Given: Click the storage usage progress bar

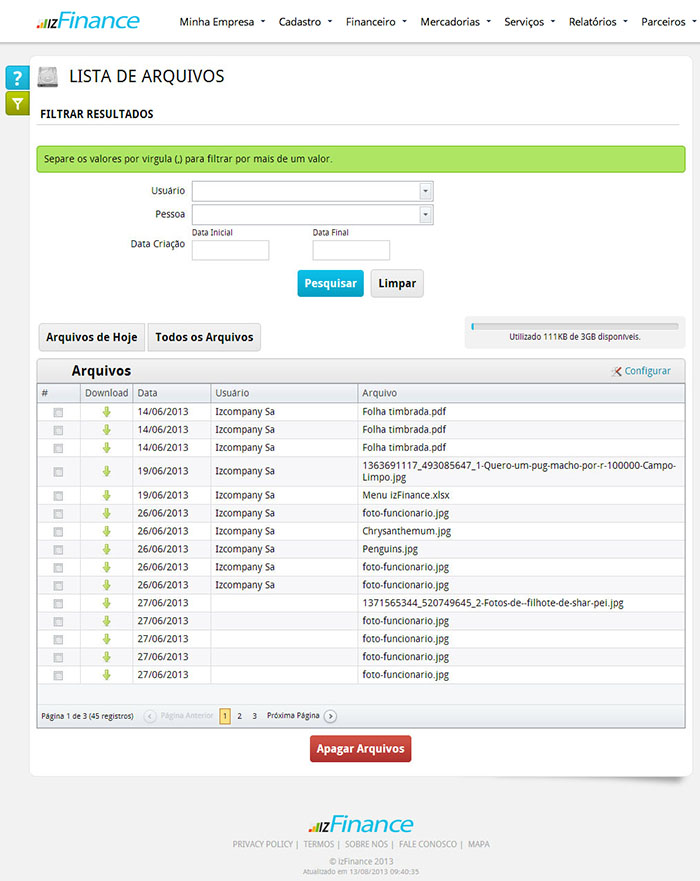Looking at the screenshot, I should [574, 326].
